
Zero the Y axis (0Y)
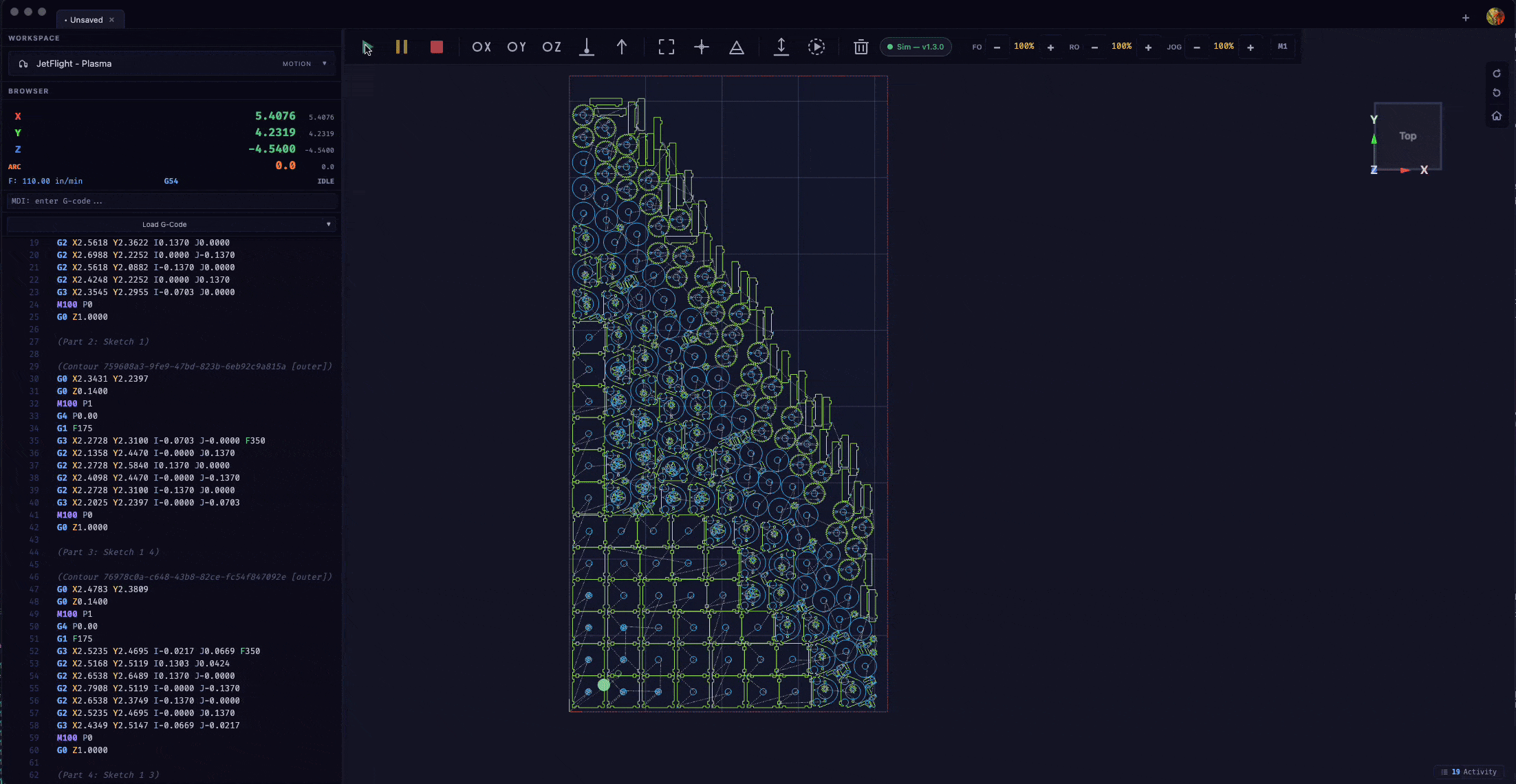517,47
